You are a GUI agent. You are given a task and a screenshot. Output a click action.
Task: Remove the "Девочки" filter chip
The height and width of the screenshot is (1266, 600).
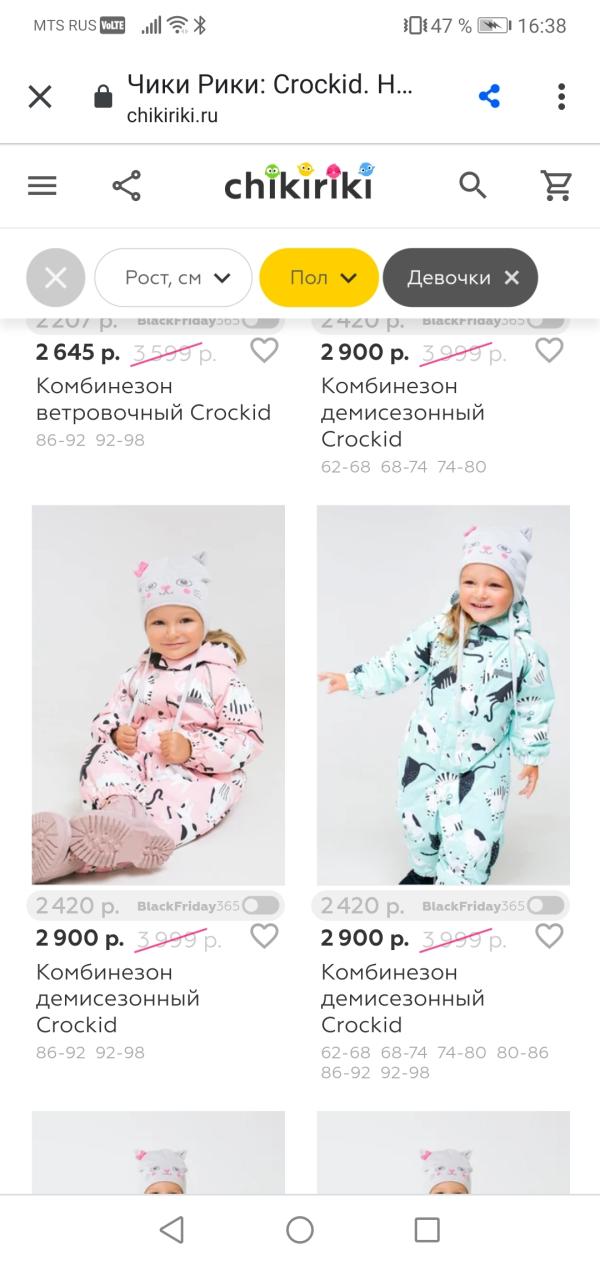coord(512,277)
